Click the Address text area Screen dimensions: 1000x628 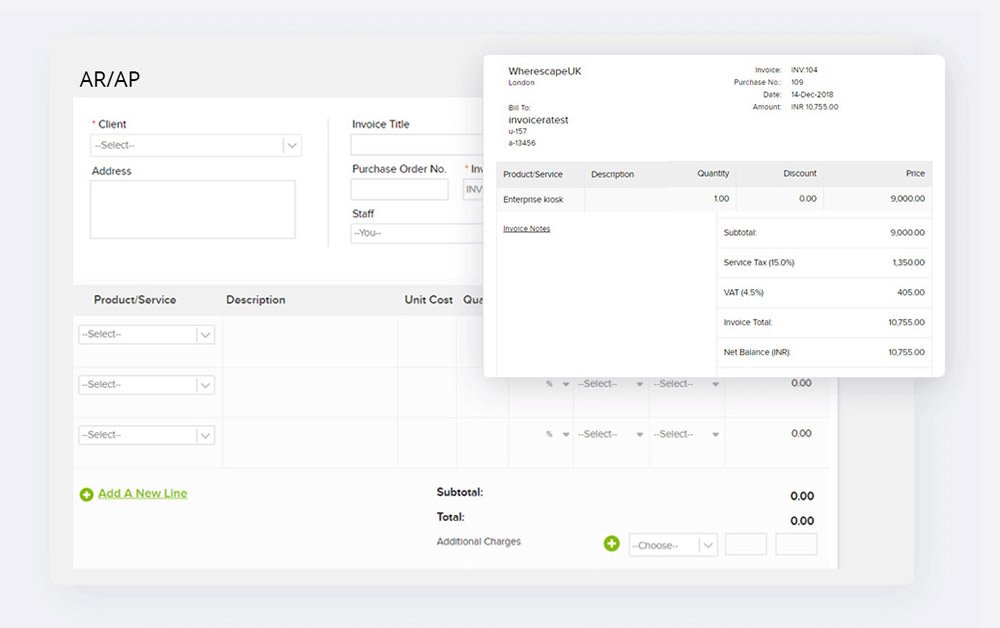pyautogui.click(x=193, y=209)
